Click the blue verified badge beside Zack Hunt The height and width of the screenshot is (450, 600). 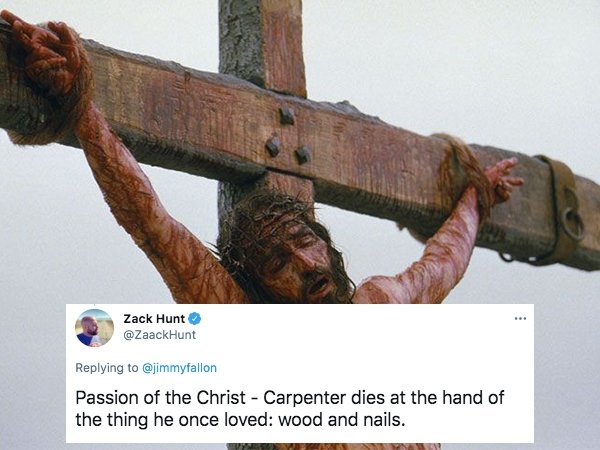point(195,318)
